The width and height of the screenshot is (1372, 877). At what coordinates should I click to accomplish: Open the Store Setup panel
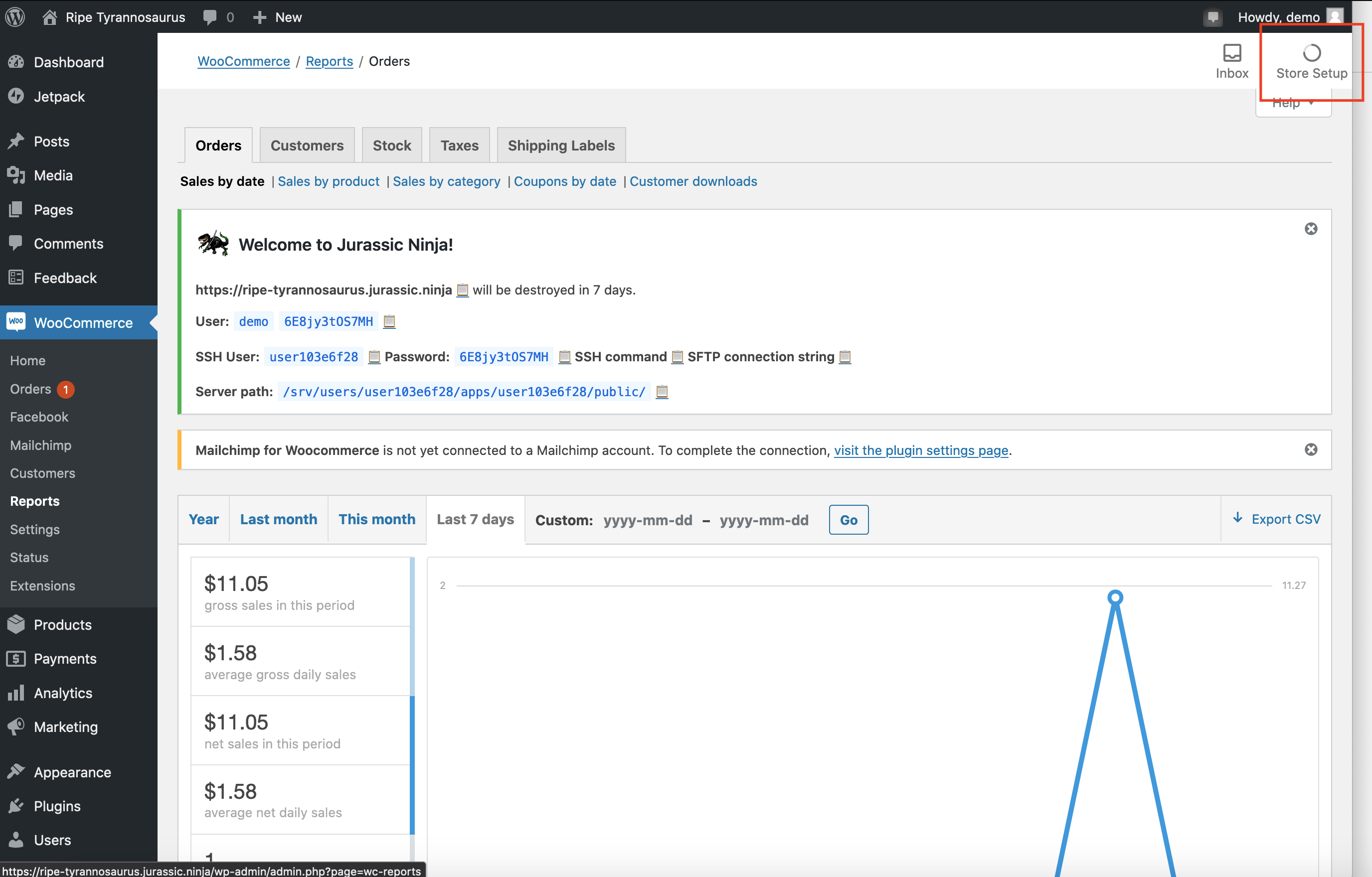[x=1312, y=61]
